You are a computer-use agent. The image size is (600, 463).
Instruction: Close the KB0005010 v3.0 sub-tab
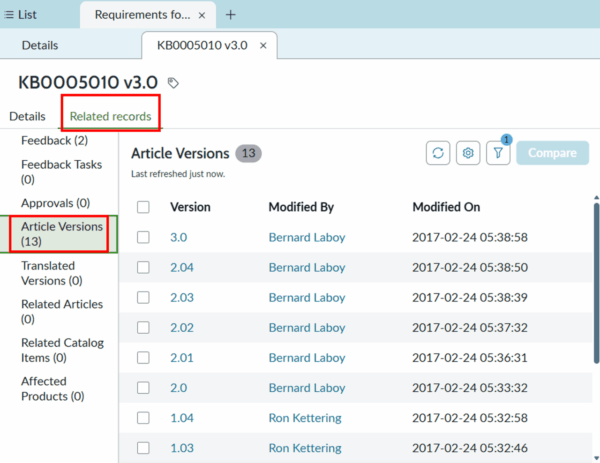[x=264, y=45]
